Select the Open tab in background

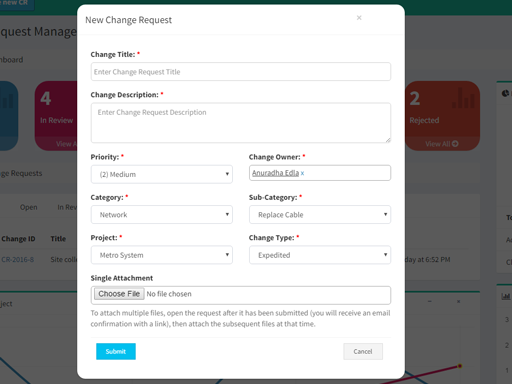[x=29, y=207]
